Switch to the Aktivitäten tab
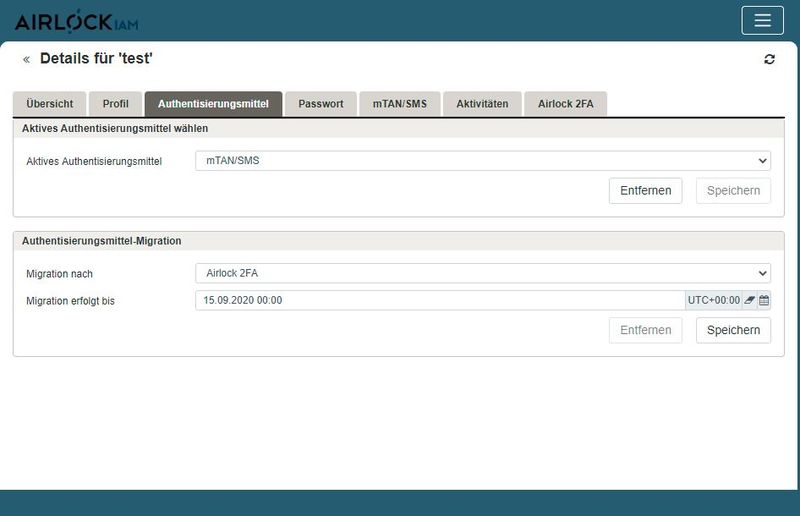 click(x=482, y=104)
